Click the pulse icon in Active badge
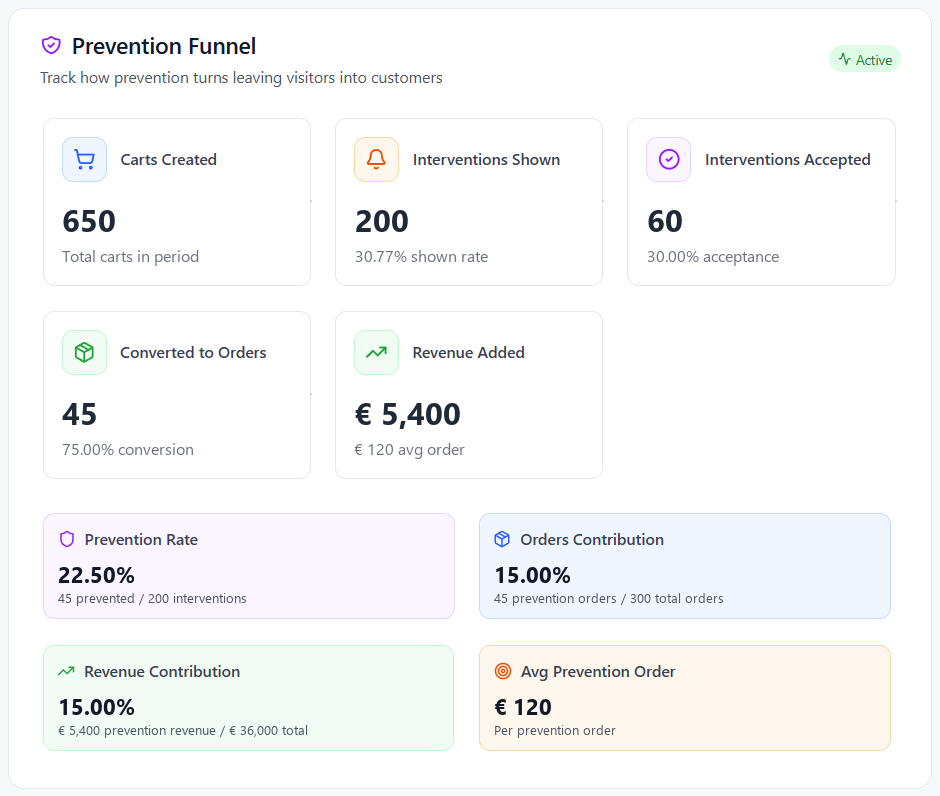940x796 pixels. pos(845,59)
